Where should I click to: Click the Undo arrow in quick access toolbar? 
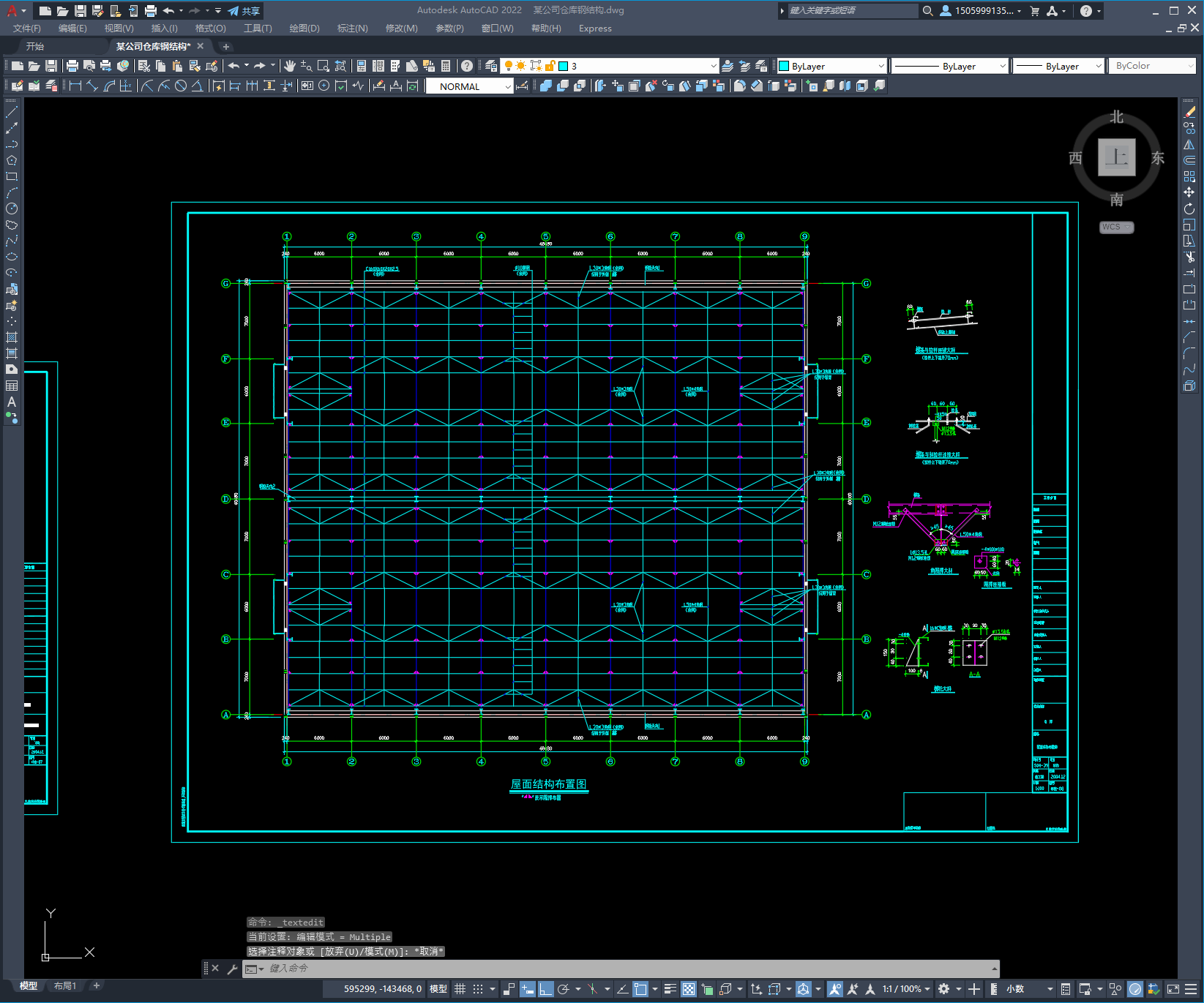click(168, 11)
